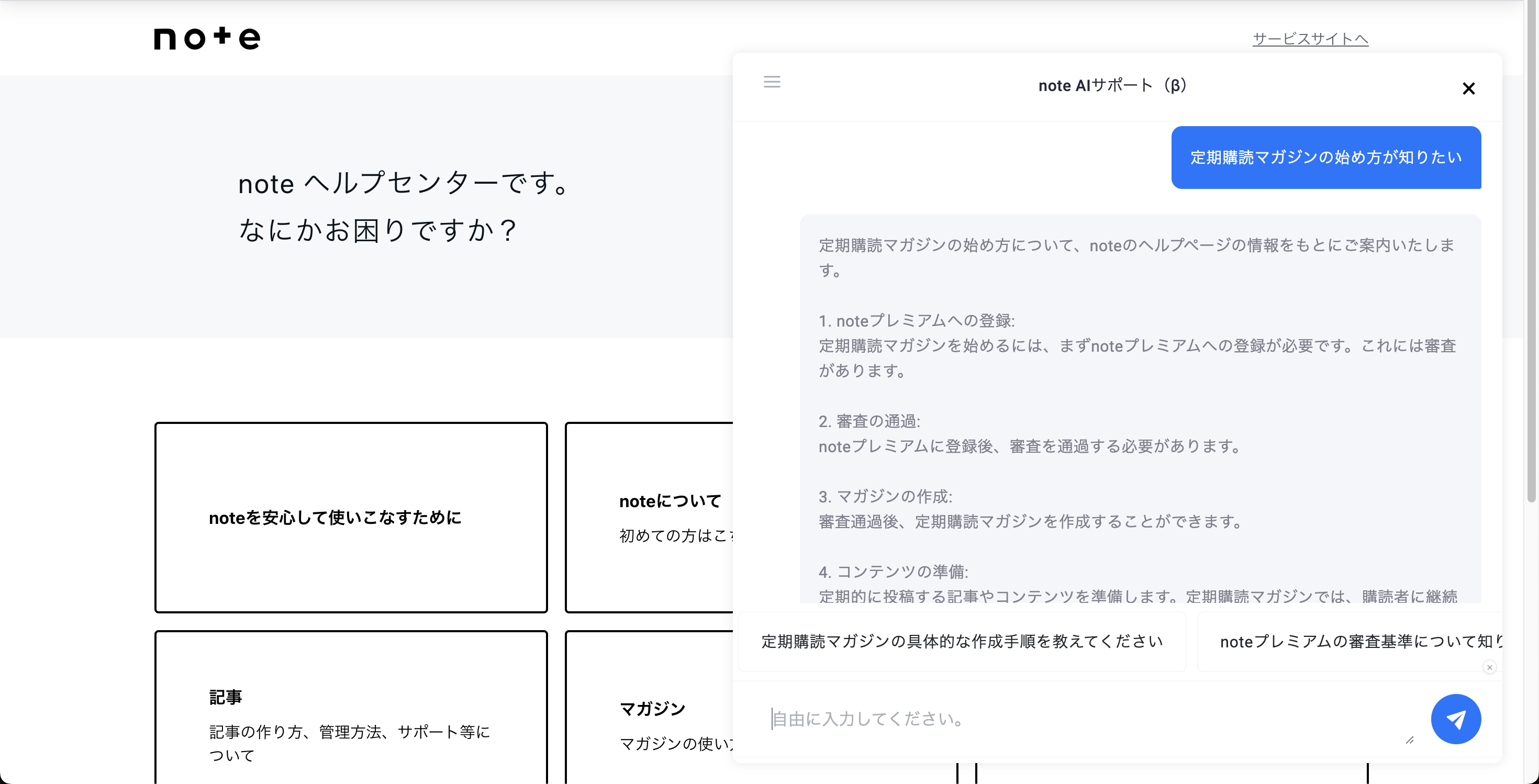
Task: Close the note AI support panel
Action: [x=1468, y=88]
